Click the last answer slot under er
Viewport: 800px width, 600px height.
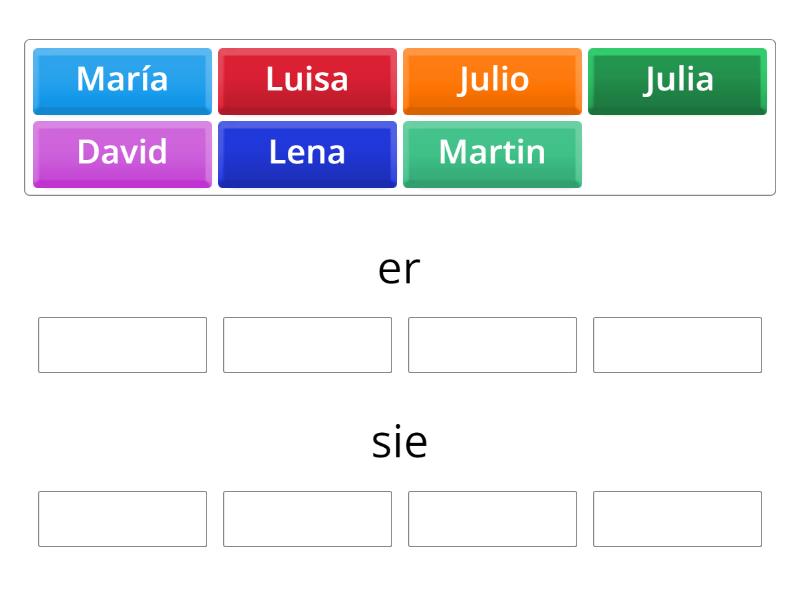[677, 345]
